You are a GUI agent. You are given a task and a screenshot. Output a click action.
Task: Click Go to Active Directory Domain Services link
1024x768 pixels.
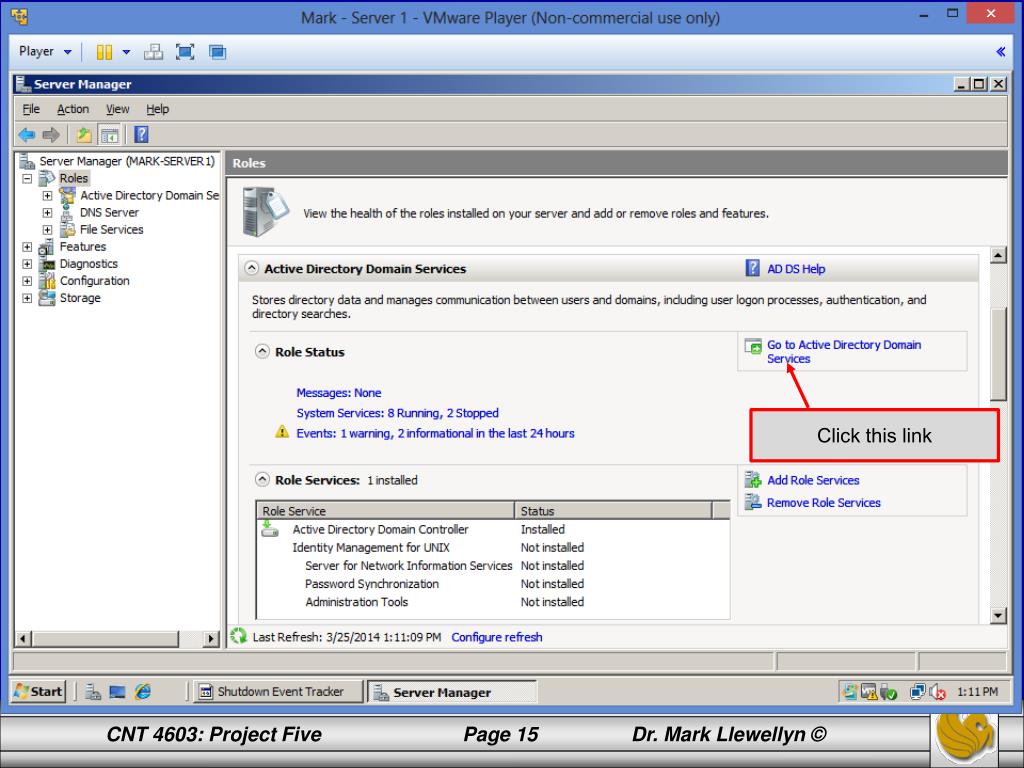tap(844, 351)
